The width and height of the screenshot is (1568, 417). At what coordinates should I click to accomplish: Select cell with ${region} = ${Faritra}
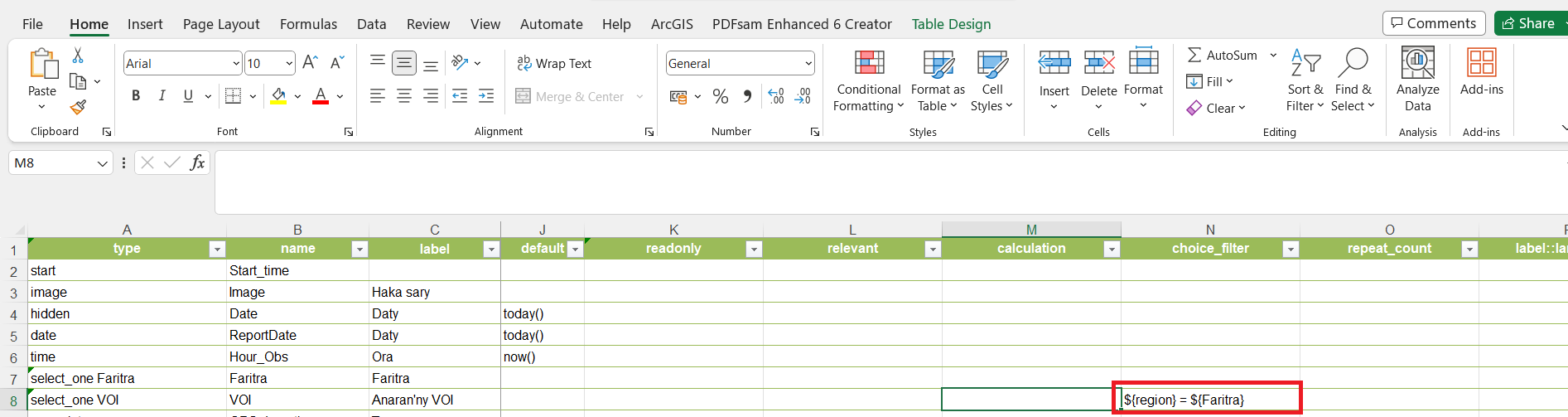(x=1210, y=400)
